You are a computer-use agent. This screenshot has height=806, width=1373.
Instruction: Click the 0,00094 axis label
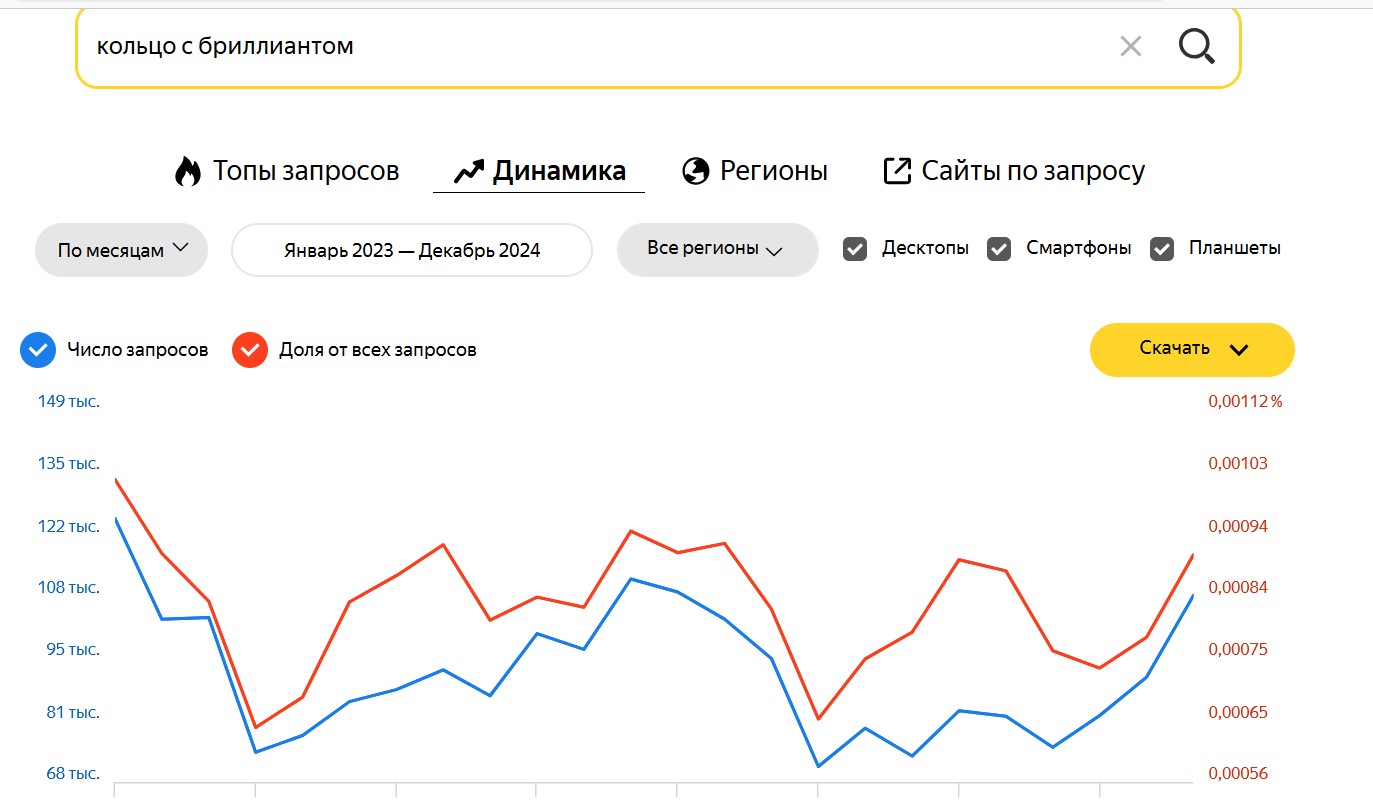(1238, 527)
